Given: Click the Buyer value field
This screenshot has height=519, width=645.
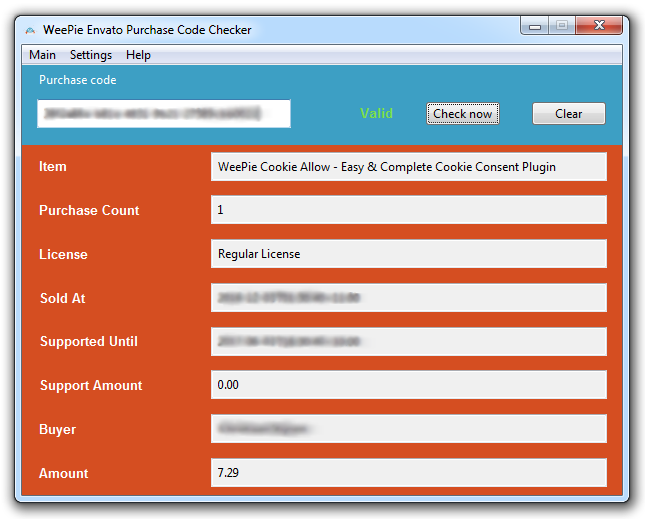Looking at the screenshot, I should [408, 429].
